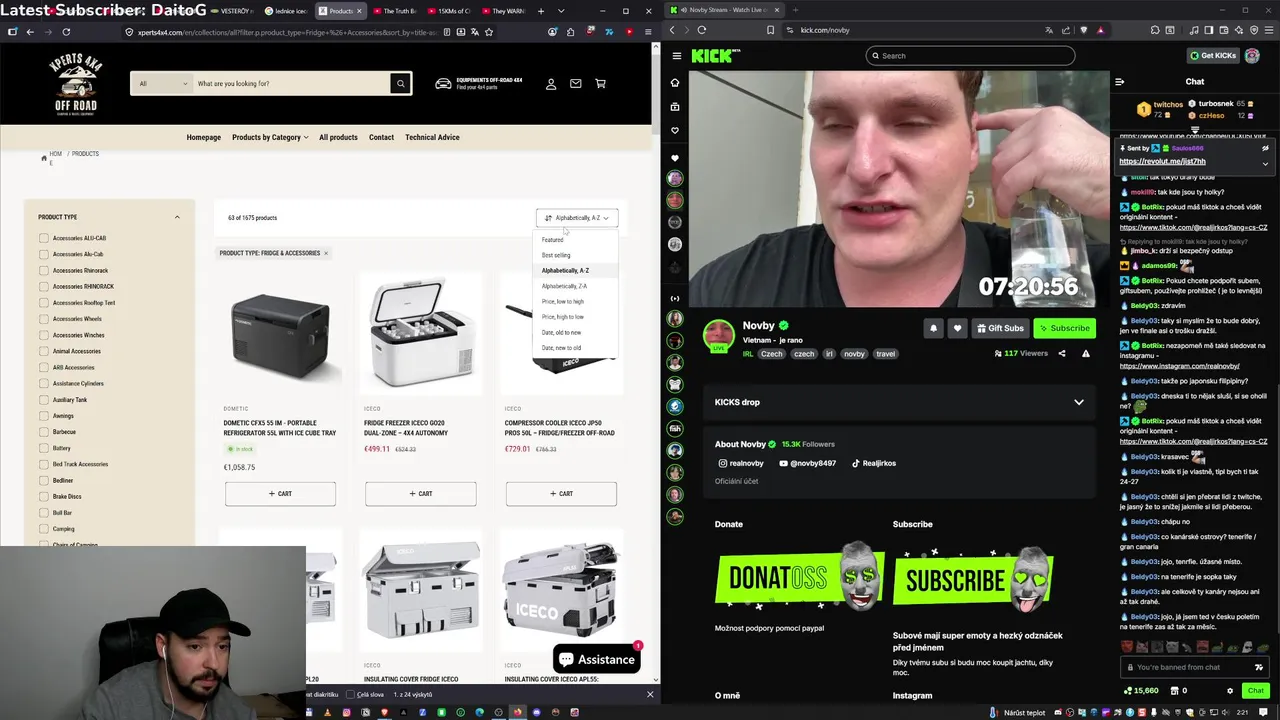The width and height of the screenshot is (1280, 720).
Task: Click the envelope contact icon in the shop header
Action: (576, 84)
